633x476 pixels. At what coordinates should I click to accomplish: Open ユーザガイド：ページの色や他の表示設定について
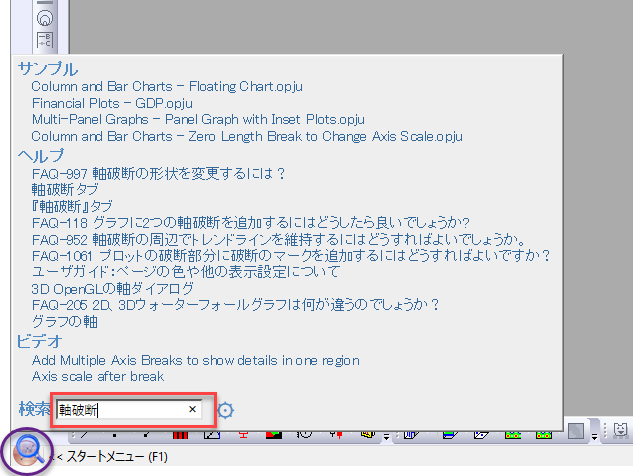[186, 272]
